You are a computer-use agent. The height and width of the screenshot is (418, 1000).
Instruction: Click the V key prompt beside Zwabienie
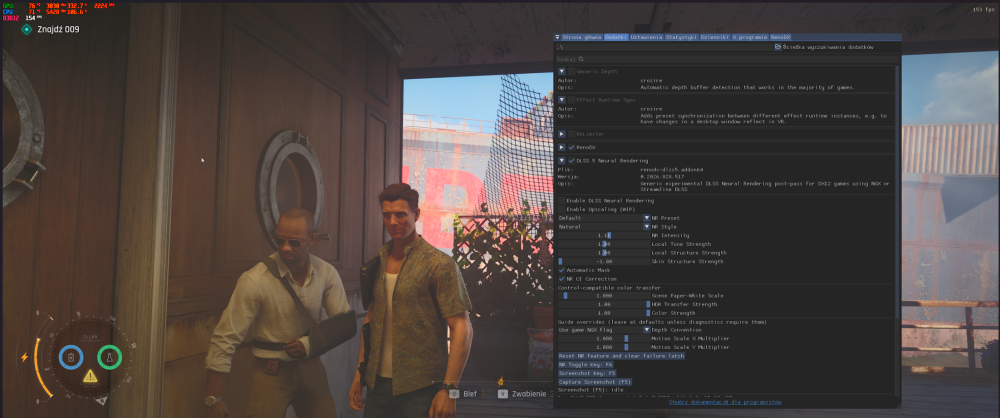pos(503,394)
